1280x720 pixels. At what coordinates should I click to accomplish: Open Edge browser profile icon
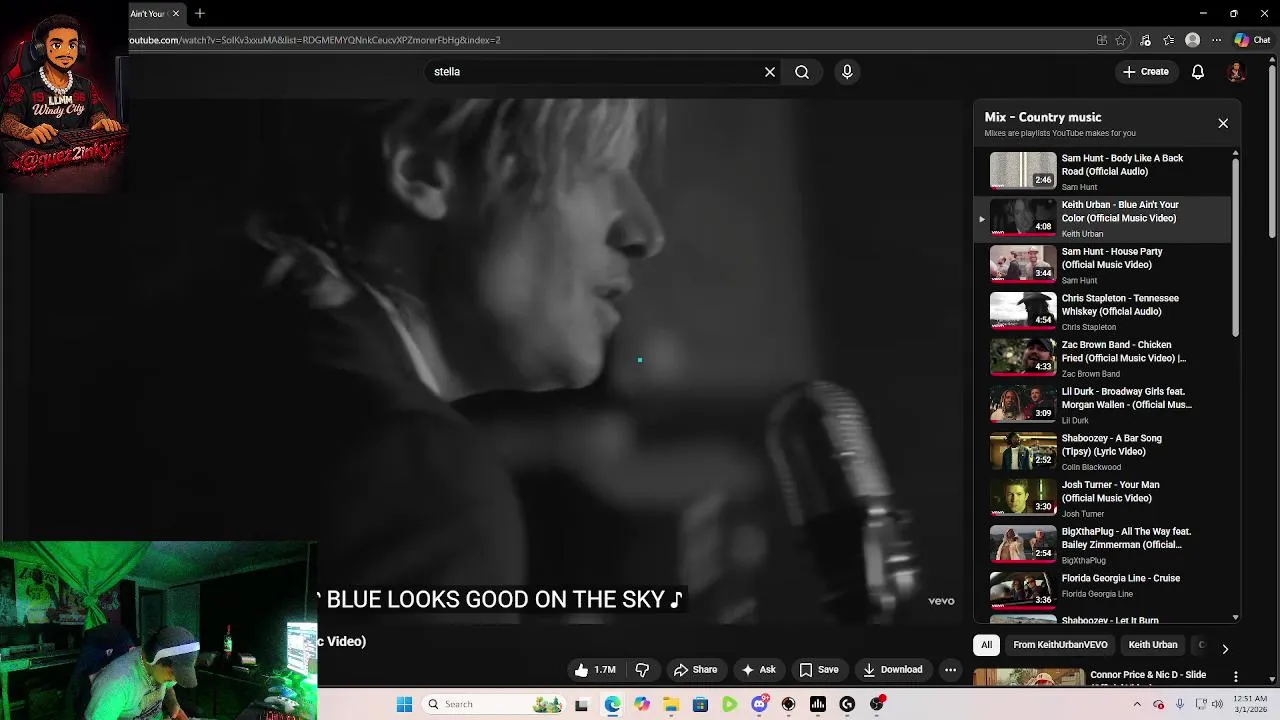(x=1192, y=40)
